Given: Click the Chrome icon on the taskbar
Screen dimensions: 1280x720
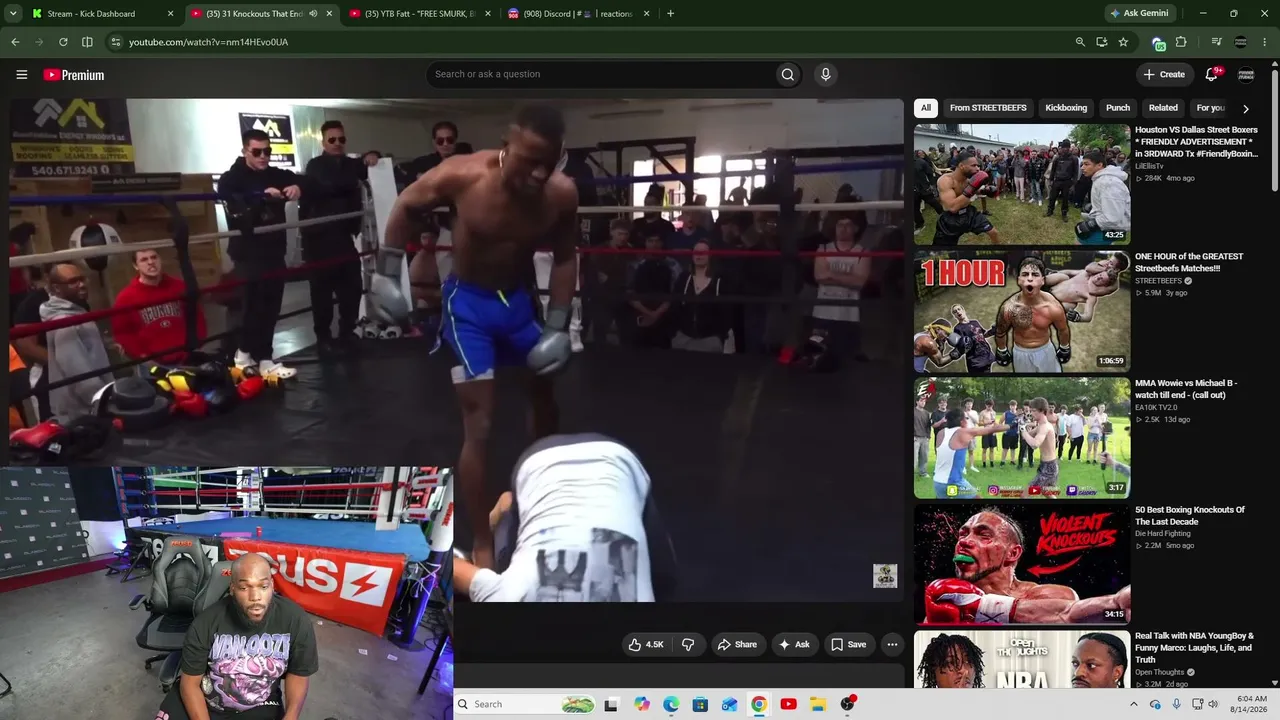Looking at the screenshot, I should click(759, 704).
